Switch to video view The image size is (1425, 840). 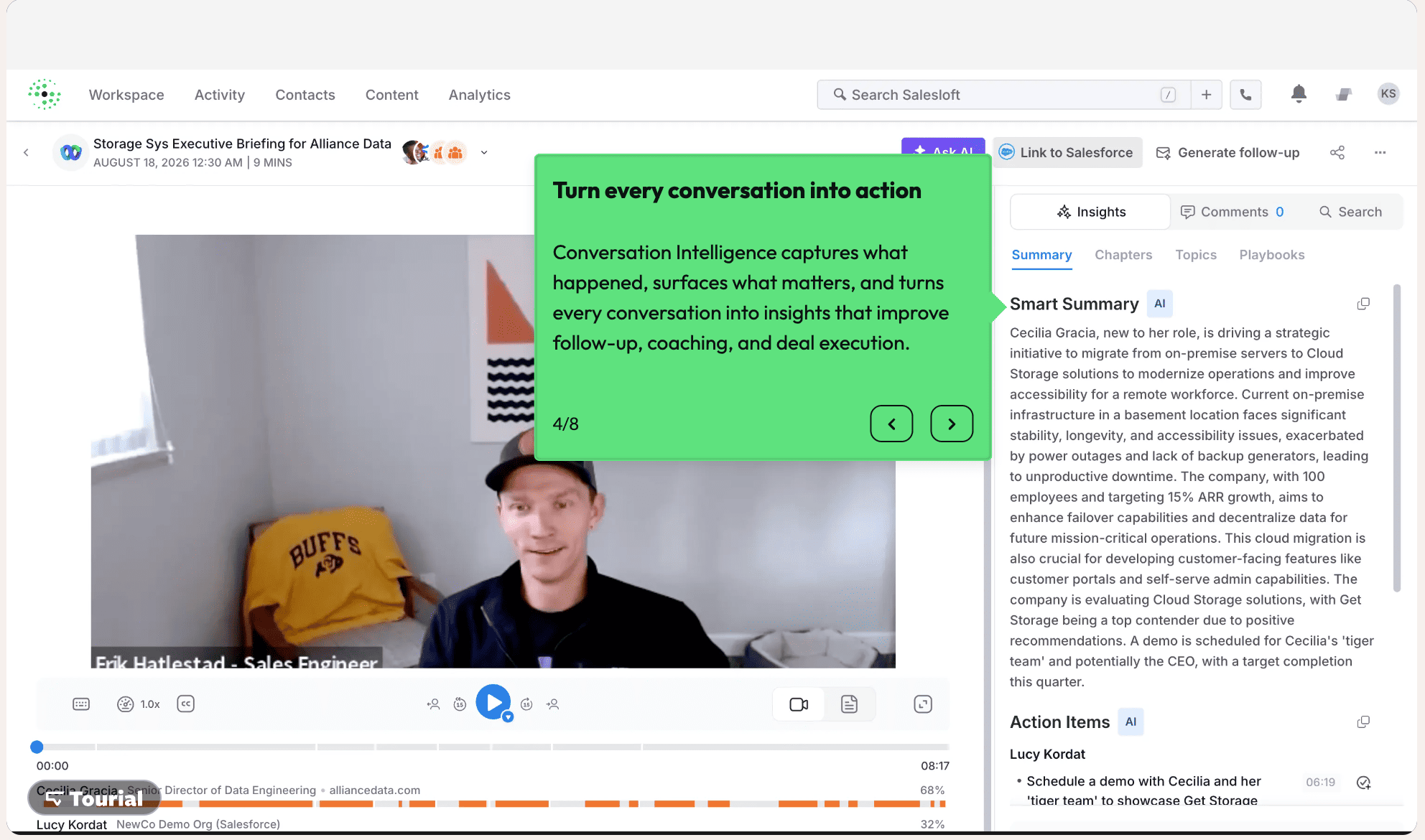click(x=799, y=704)
